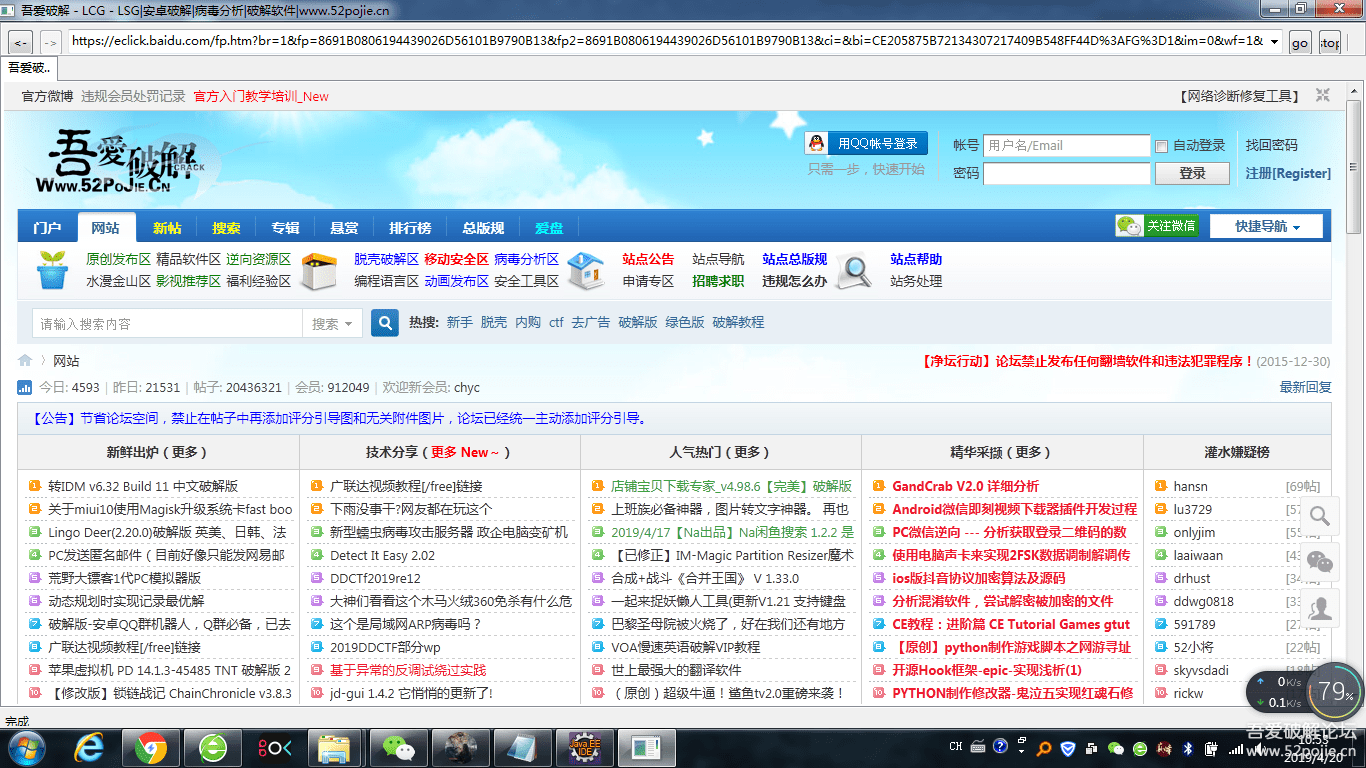Image resolution: width=1366 pixels, height=768 pixels.
Task: Click the 关注微信 WeChat button
Action: coord(1157,226)
